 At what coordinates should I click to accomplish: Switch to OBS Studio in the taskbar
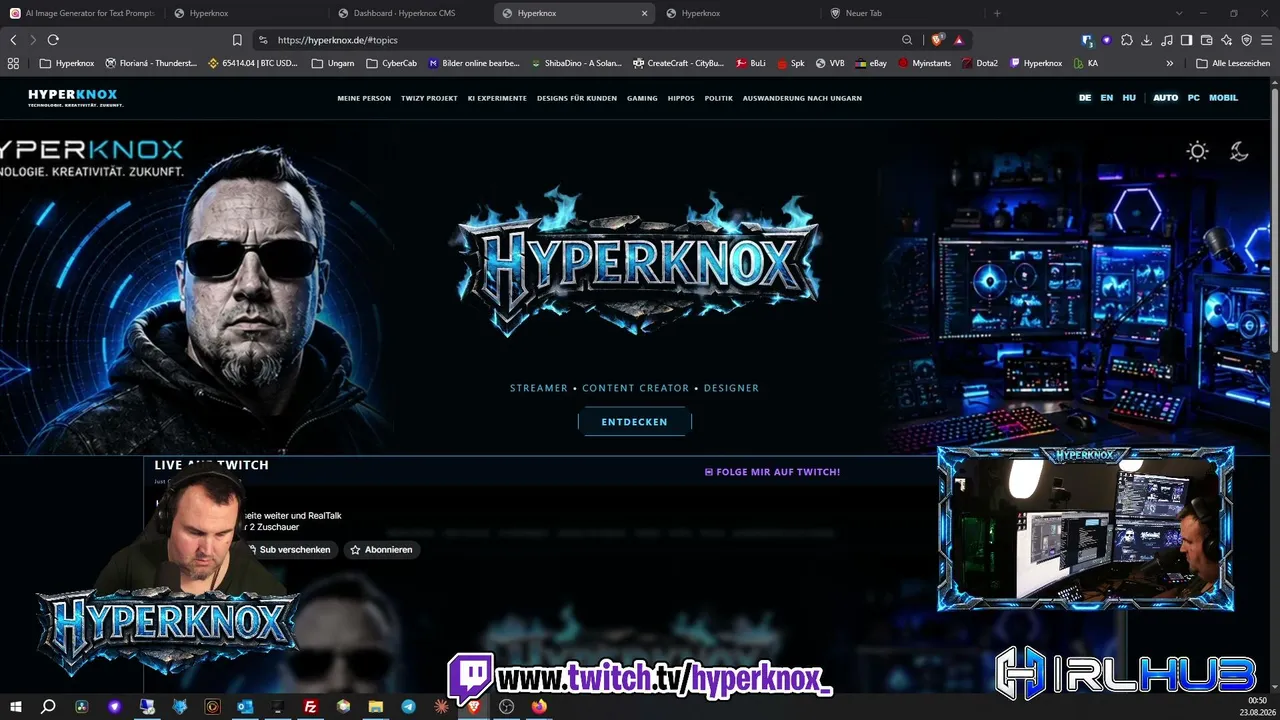[x=507, y=706]
